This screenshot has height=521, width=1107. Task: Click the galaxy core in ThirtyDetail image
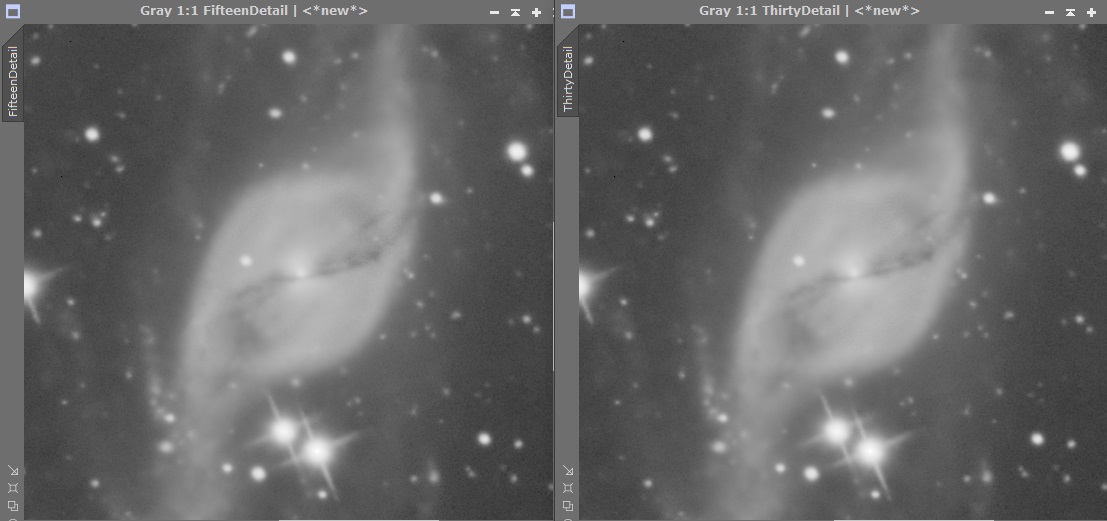[854, 271]
